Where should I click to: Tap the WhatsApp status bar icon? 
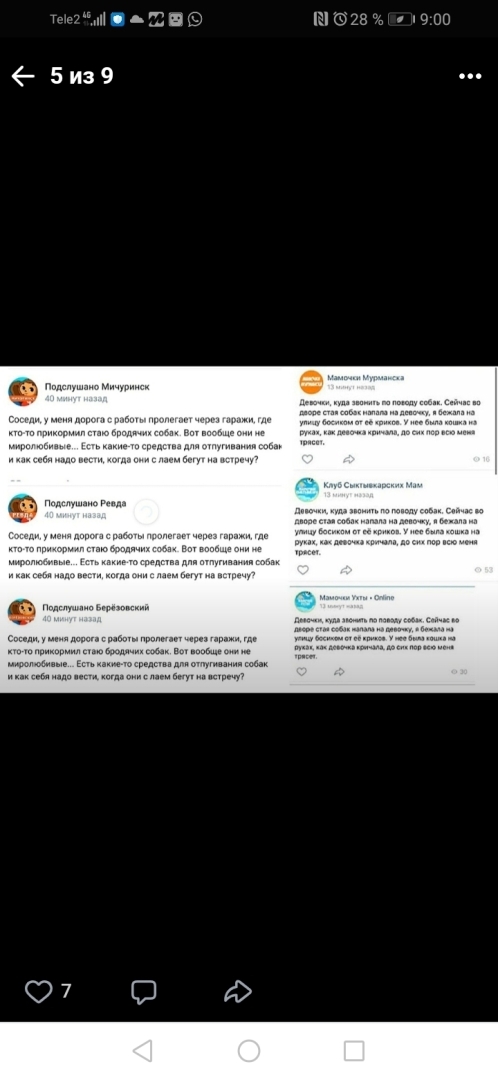196,20
